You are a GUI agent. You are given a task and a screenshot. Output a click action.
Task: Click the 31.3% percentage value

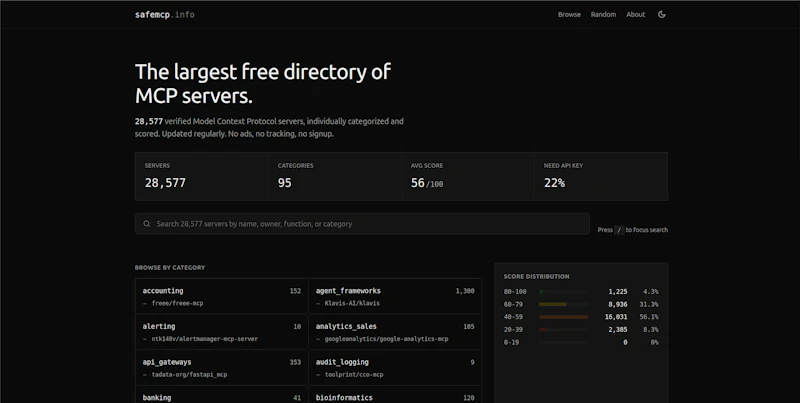649,305
